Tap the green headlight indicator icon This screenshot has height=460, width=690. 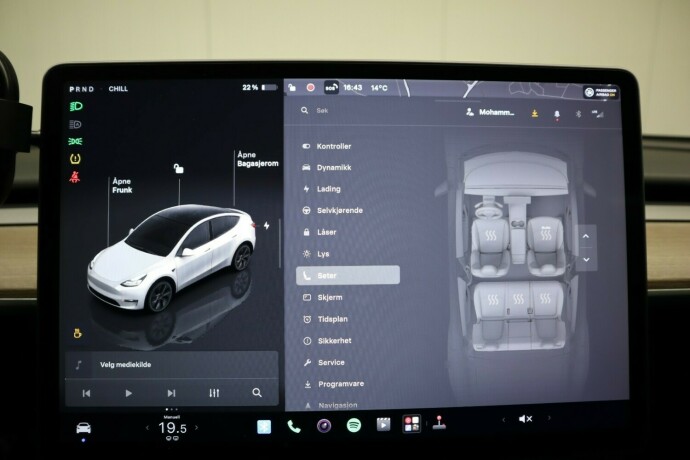[76, 106]
